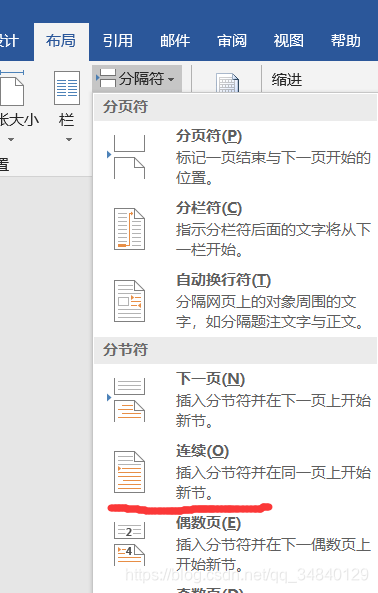Open the 帮助 tab
The height and width of the screenshot is (593, 378).
(x=345, y=41)
